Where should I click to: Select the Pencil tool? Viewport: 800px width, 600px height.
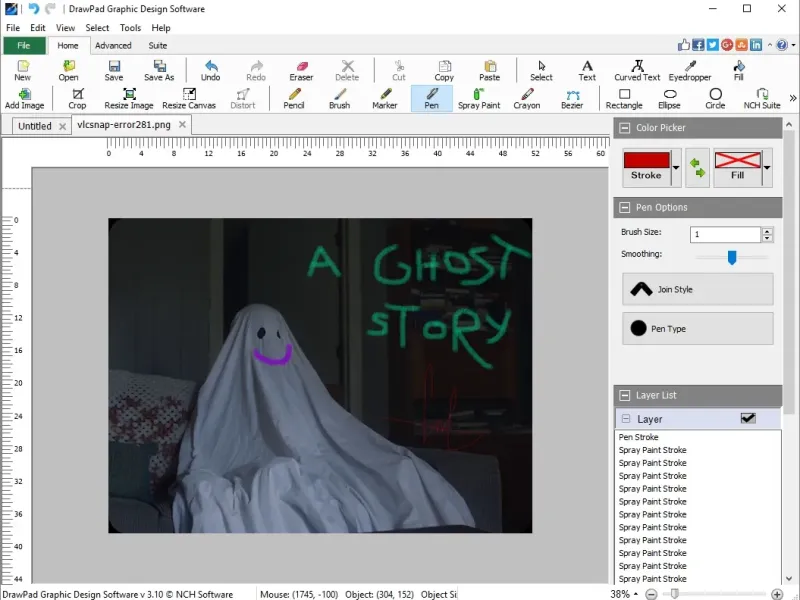pyautogui.click(x=294, y=98)
